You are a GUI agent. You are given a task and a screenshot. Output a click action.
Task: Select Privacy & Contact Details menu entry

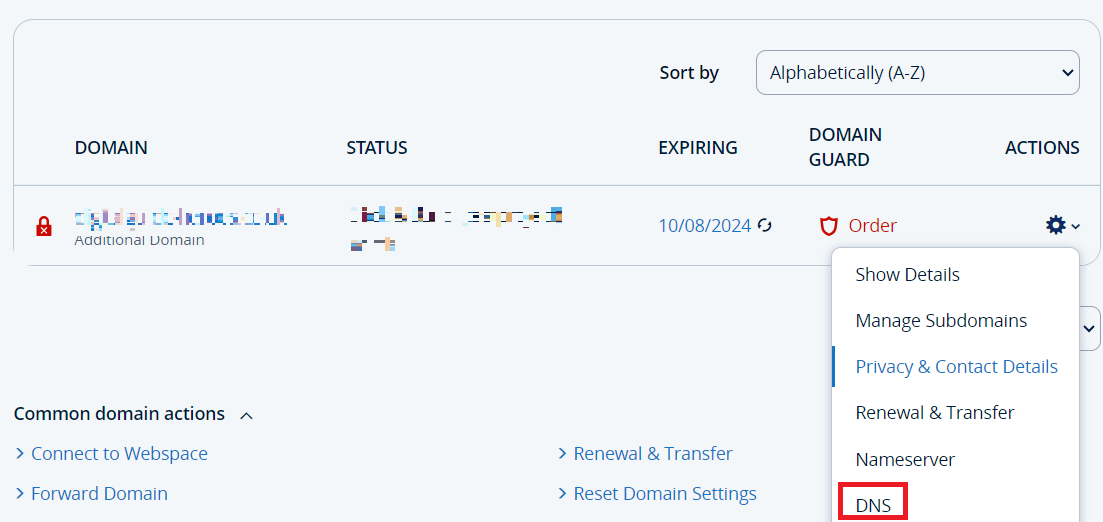click(956, 367)
